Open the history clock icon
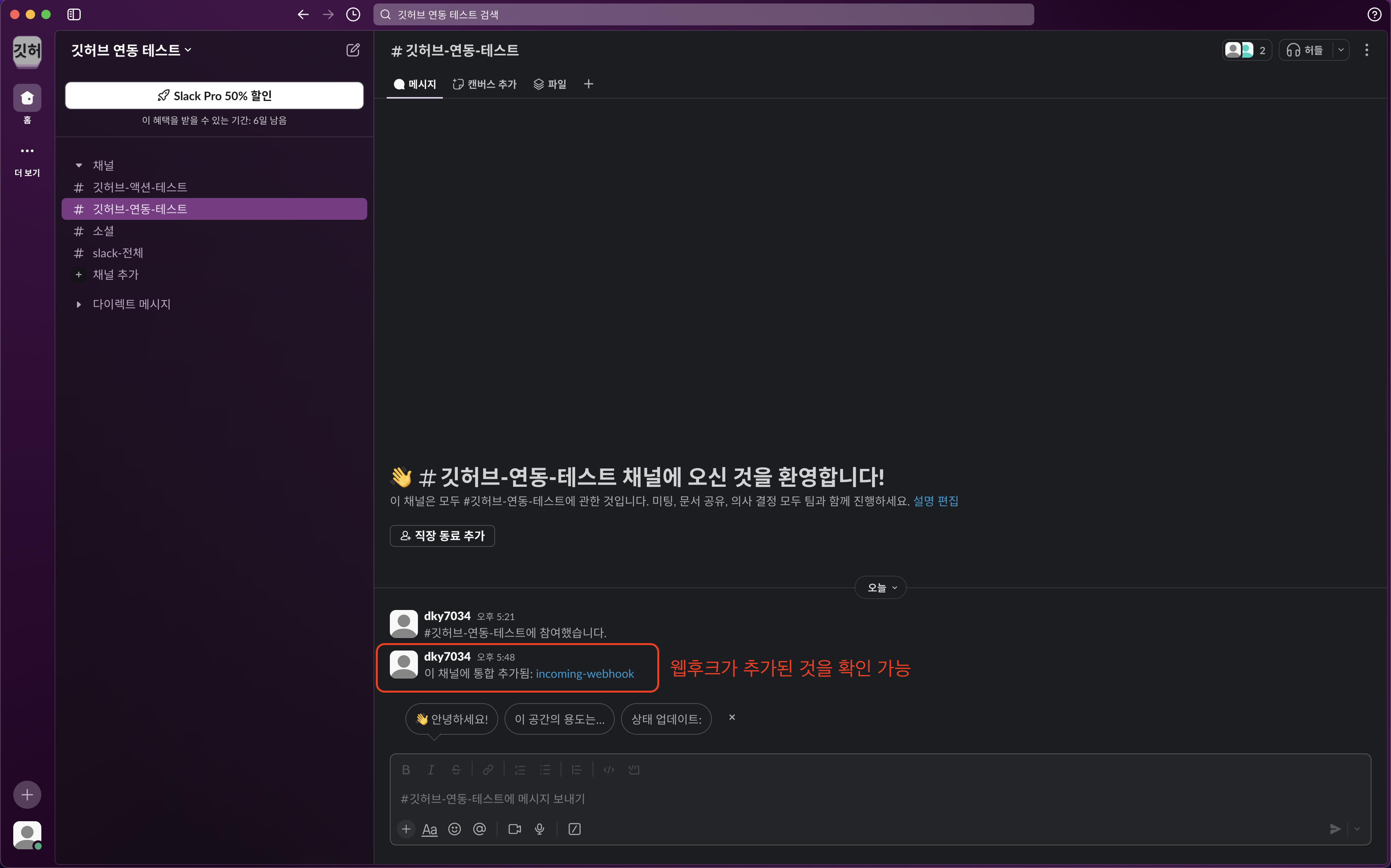 353,14
